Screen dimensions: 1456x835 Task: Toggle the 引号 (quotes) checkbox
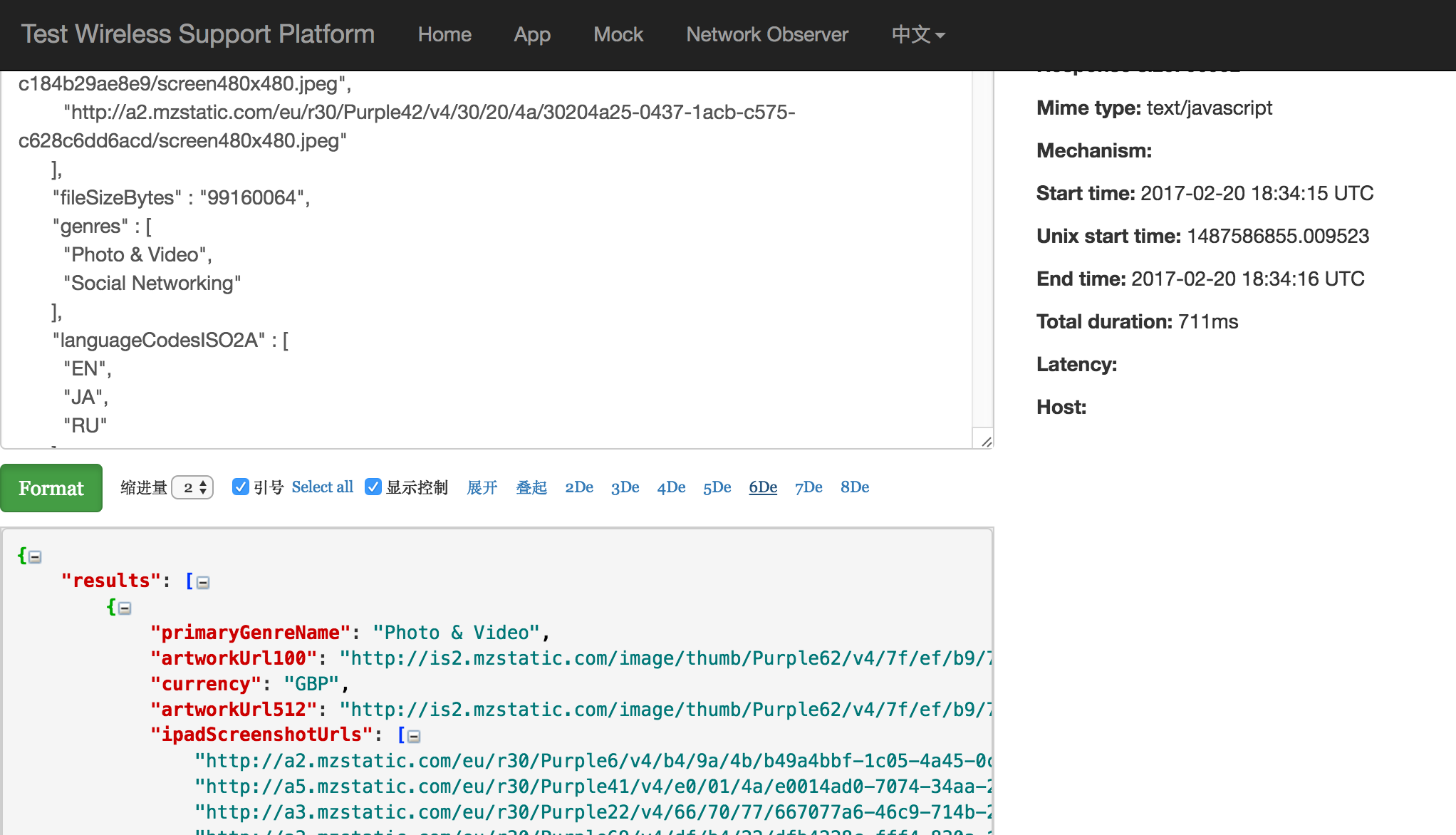[x=240, y=488]
